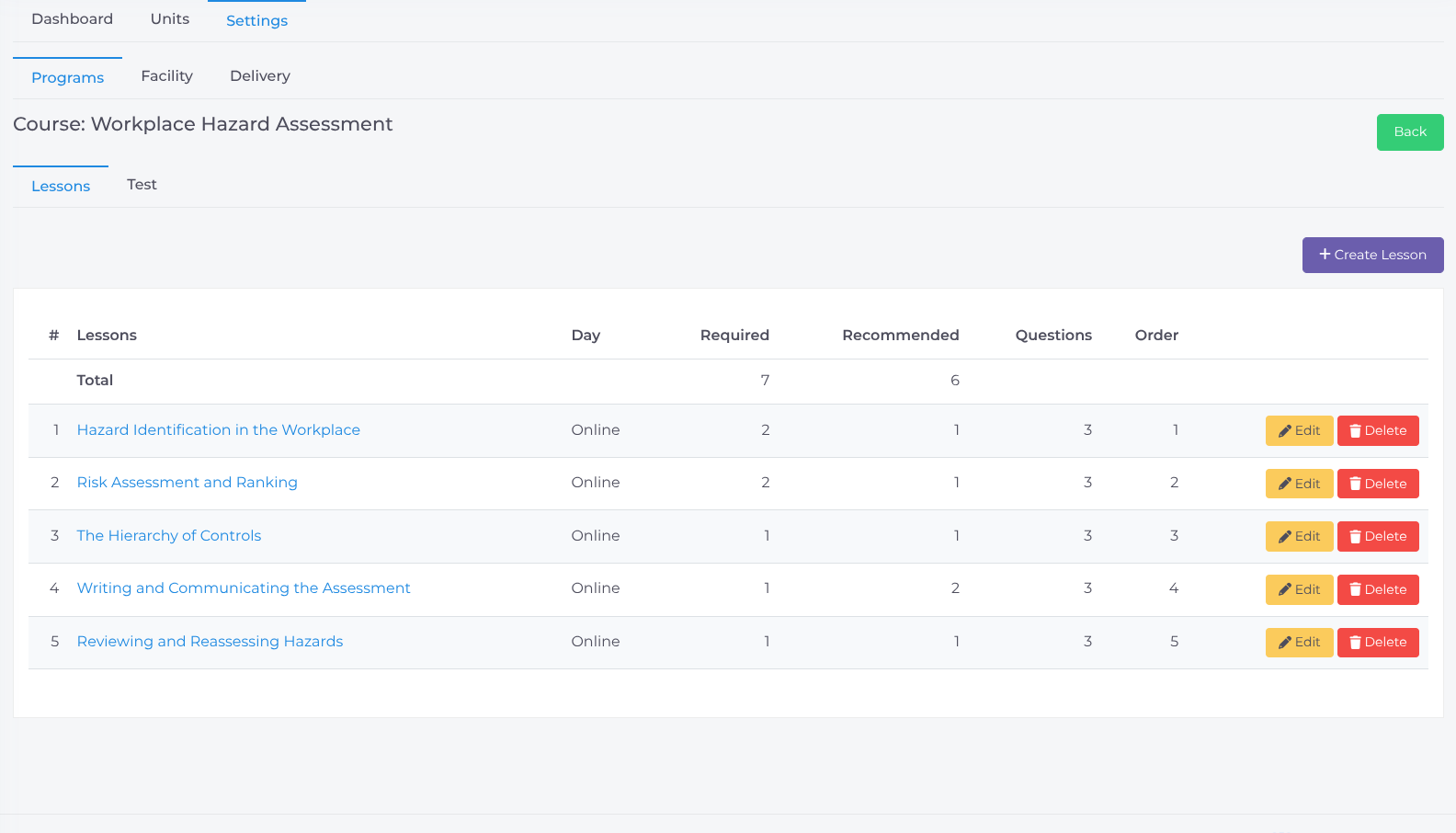The image size is (1456, 833).
Task: Click pencil icon for Hierarchy of Controls
Action: pos(1285,536)
